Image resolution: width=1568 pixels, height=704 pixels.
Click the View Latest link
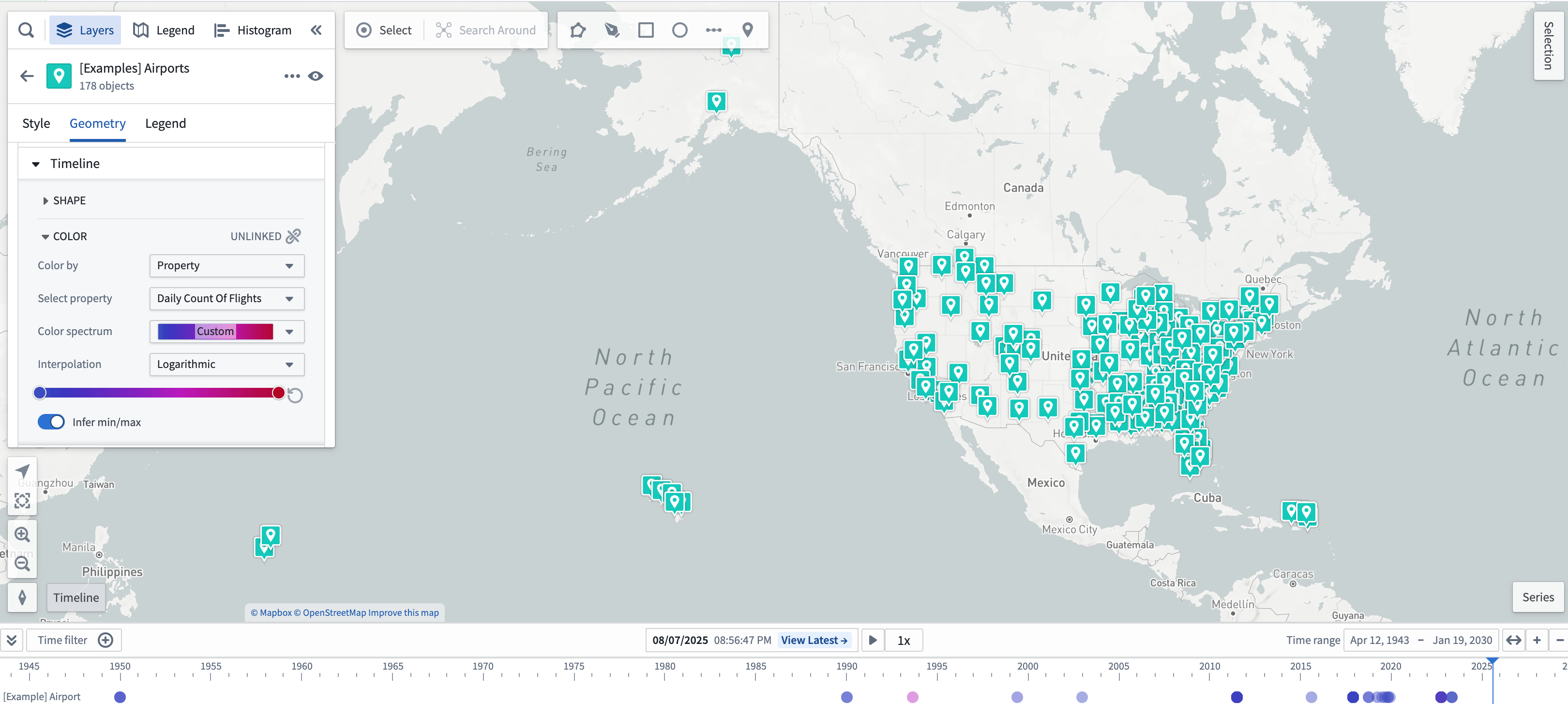click(814, 640)
